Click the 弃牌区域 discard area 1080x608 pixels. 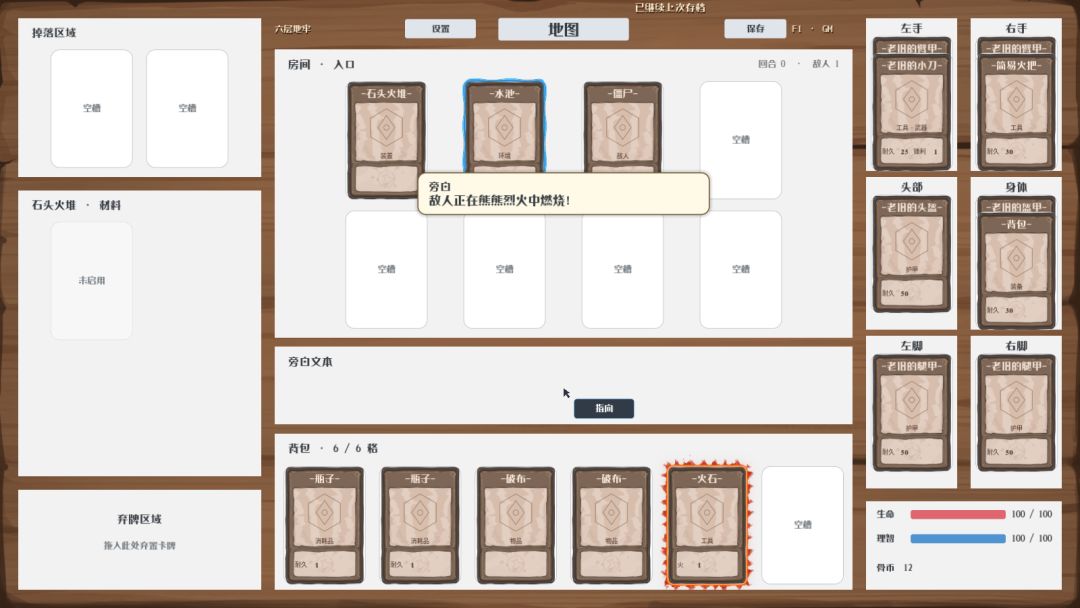(x=139, y=540)
